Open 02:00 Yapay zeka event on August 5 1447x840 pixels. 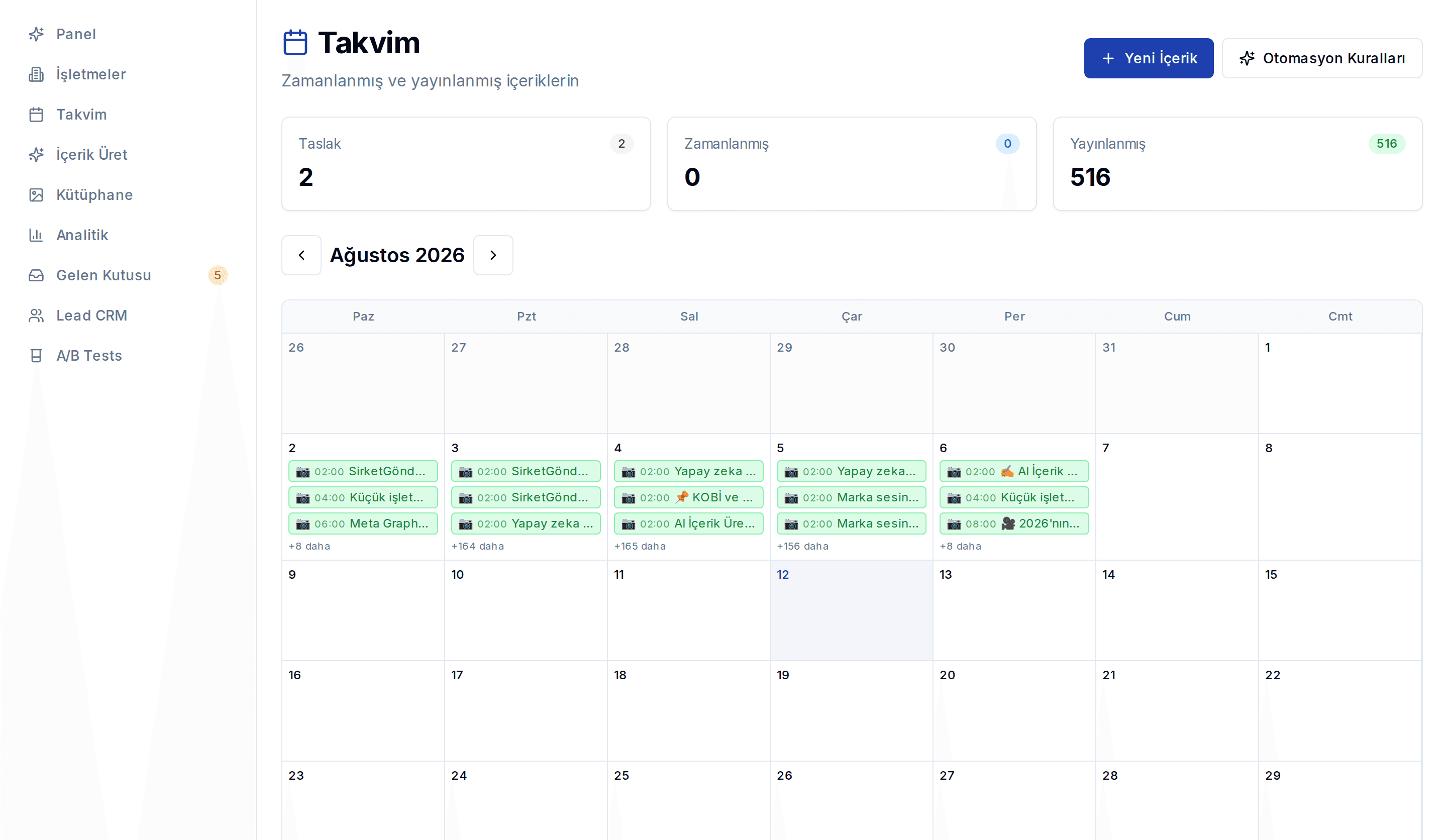click(852, 471)
